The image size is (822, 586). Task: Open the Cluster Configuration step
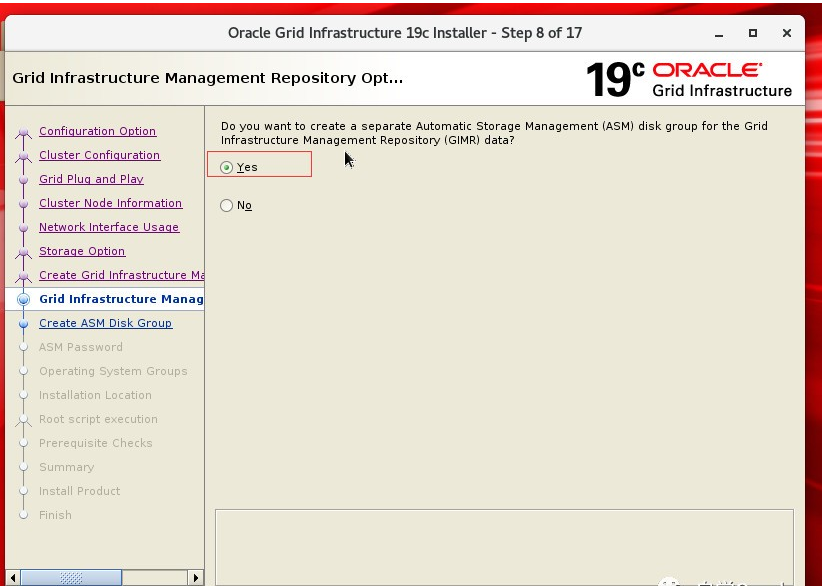click(100, 155)
